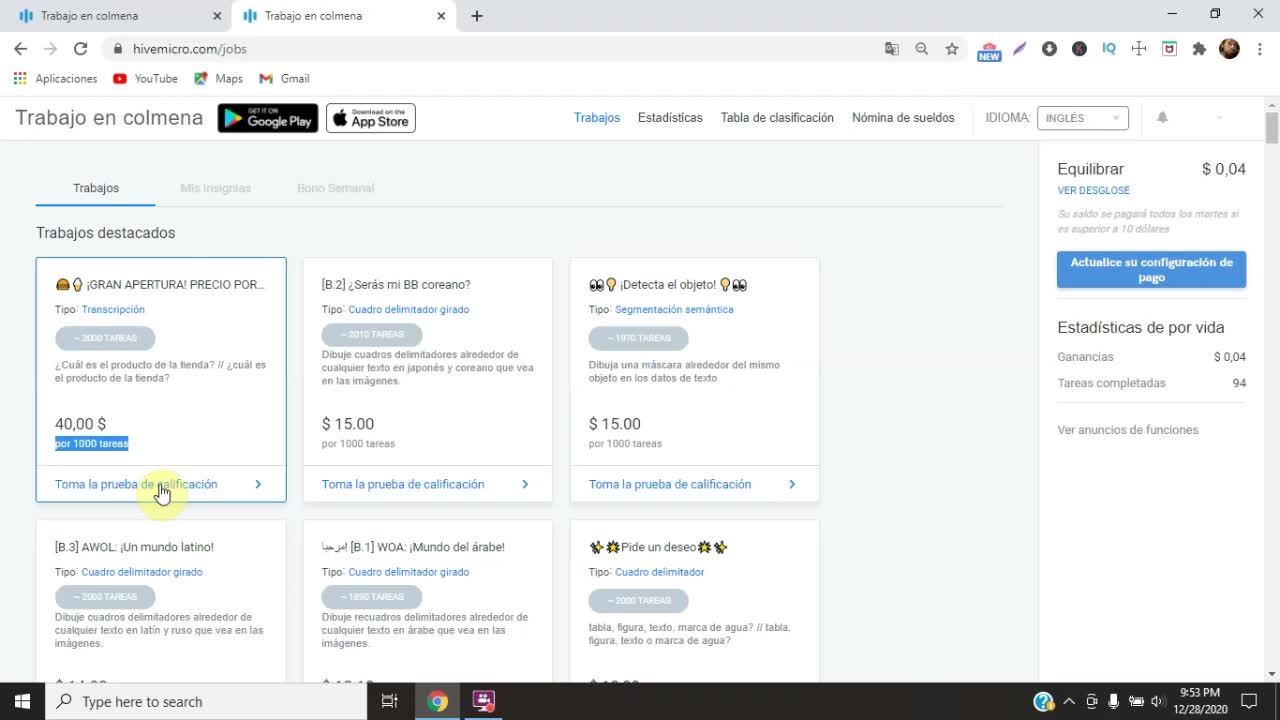Click the purple feather extension icon

pyautogui.click(x=1019, y=48)
